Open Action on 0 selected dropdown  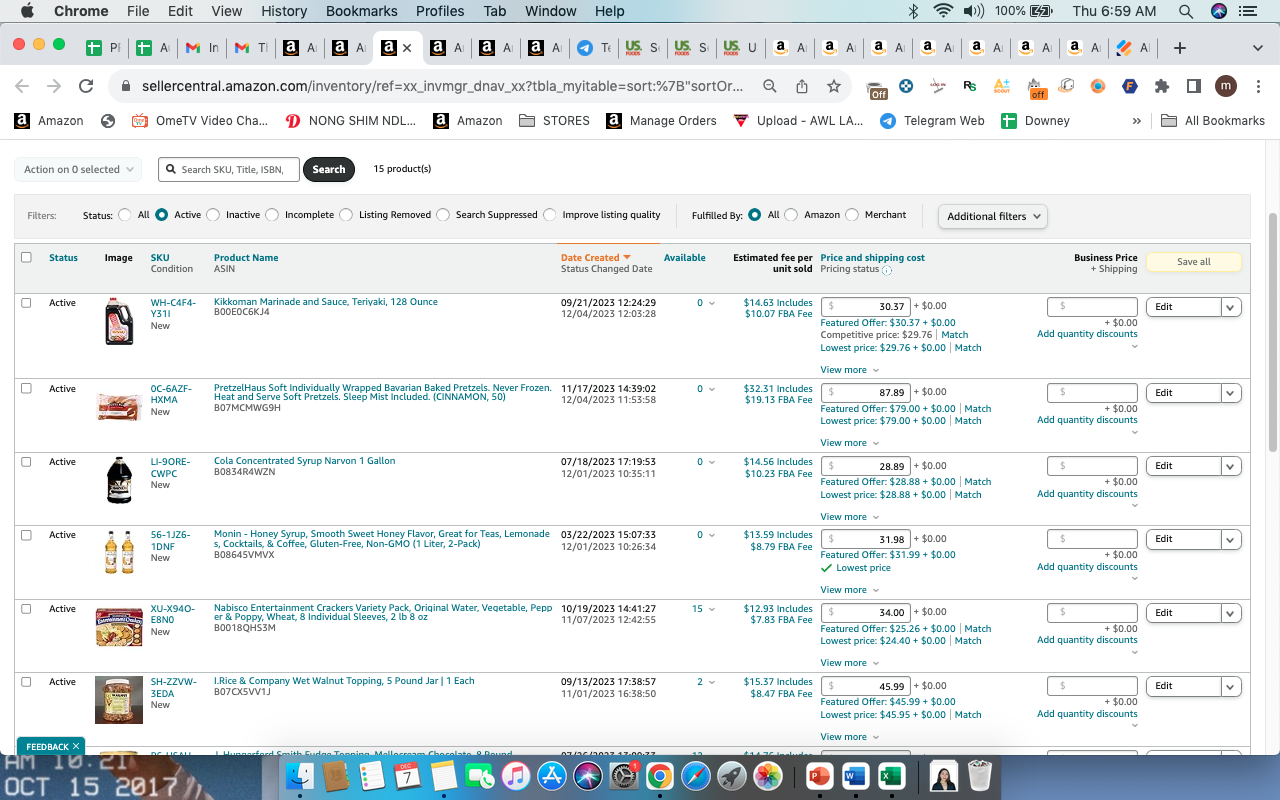click(x=78, y=170)
